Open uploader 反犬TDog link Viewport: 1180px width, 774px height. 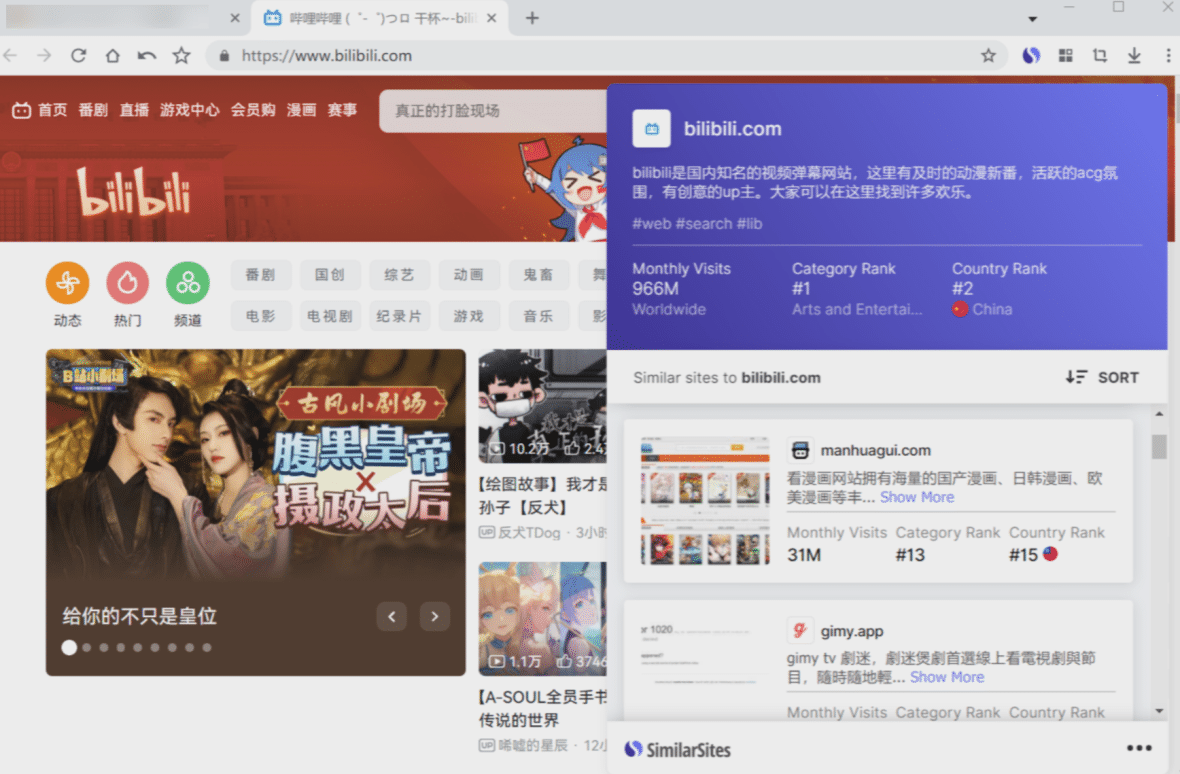coord(529,533)
